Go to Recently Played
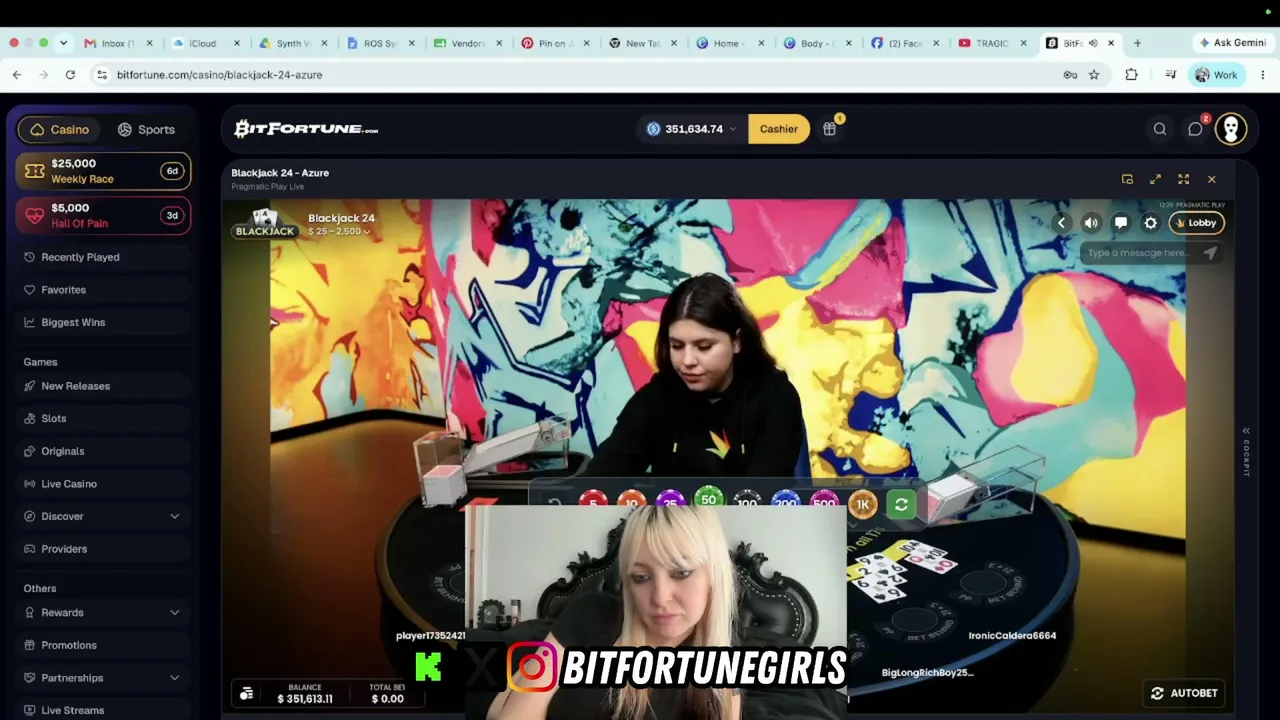 click(x=103, y=257)
